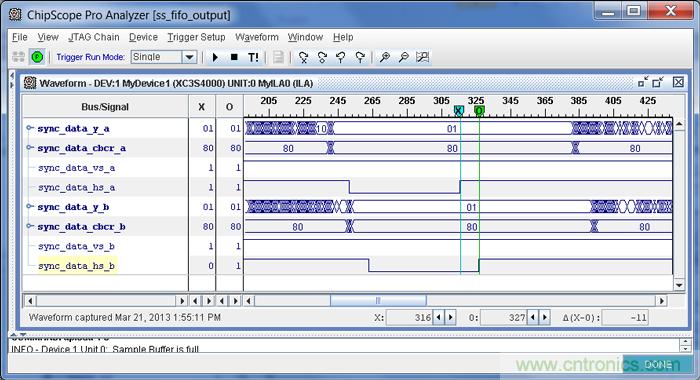Expand the sync_data_cbcr_b bus

(29, 226)
